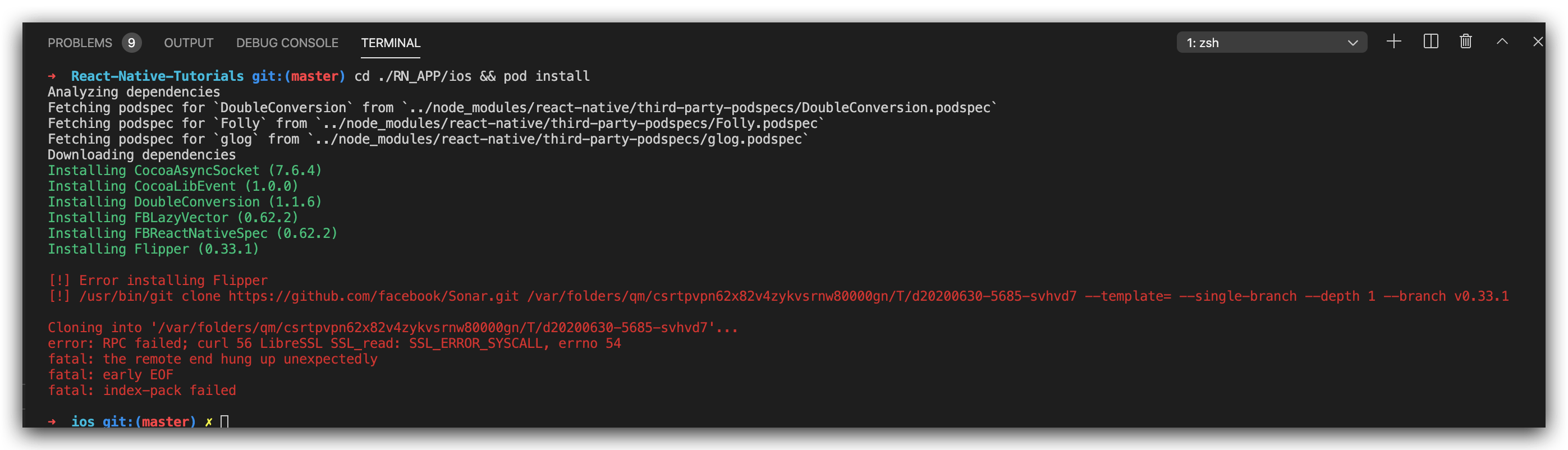Viewport: 1568px width, 450px height.
Task: Switch to the OUTPUT tab
Action: (x=189, y=43)
